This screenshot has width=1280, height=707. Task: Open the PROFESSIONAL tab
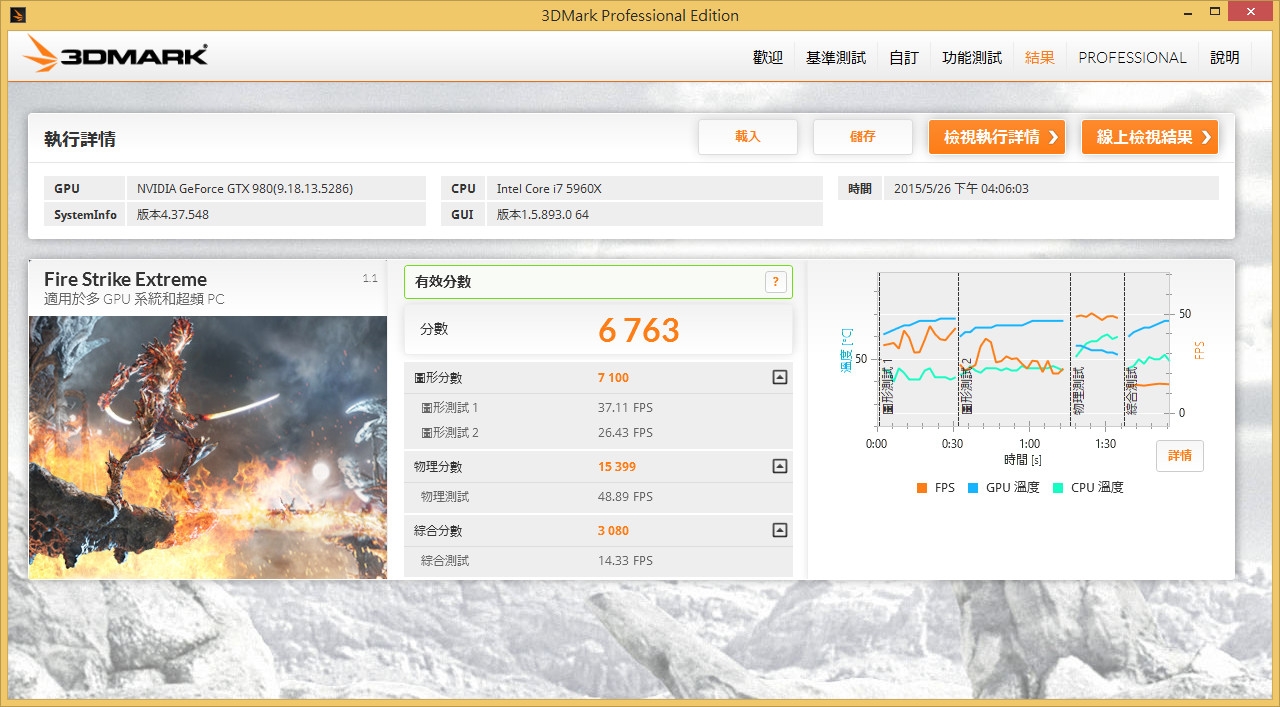[x=1132, y=58]
